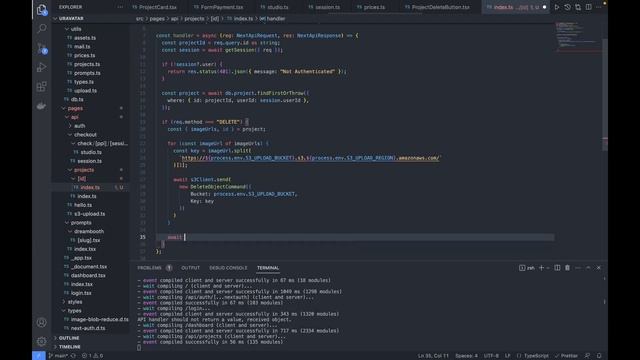
Task: Open terminal panel more actions ellipsis
Action: click(578, 268)
